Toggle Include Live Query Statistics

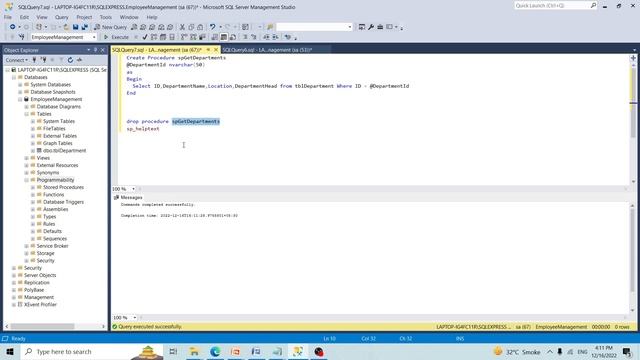point(193,37)
